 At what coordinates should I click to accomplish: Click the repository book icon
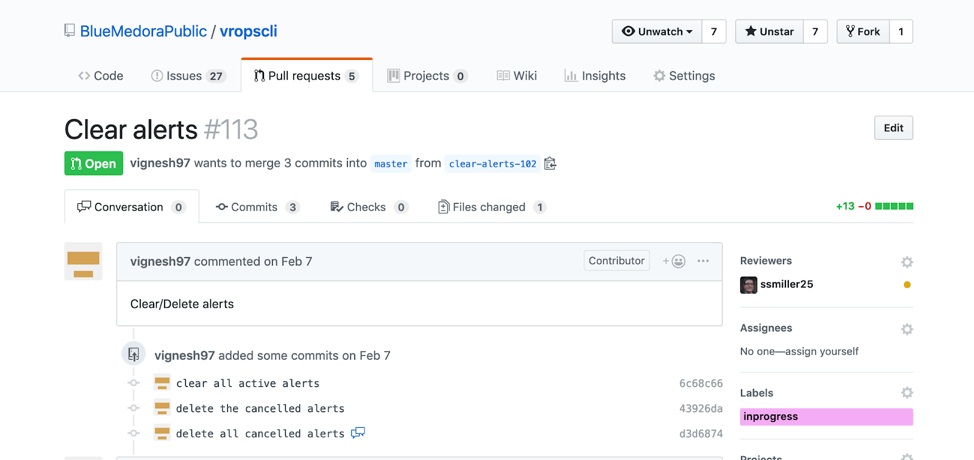pos(70,30)
